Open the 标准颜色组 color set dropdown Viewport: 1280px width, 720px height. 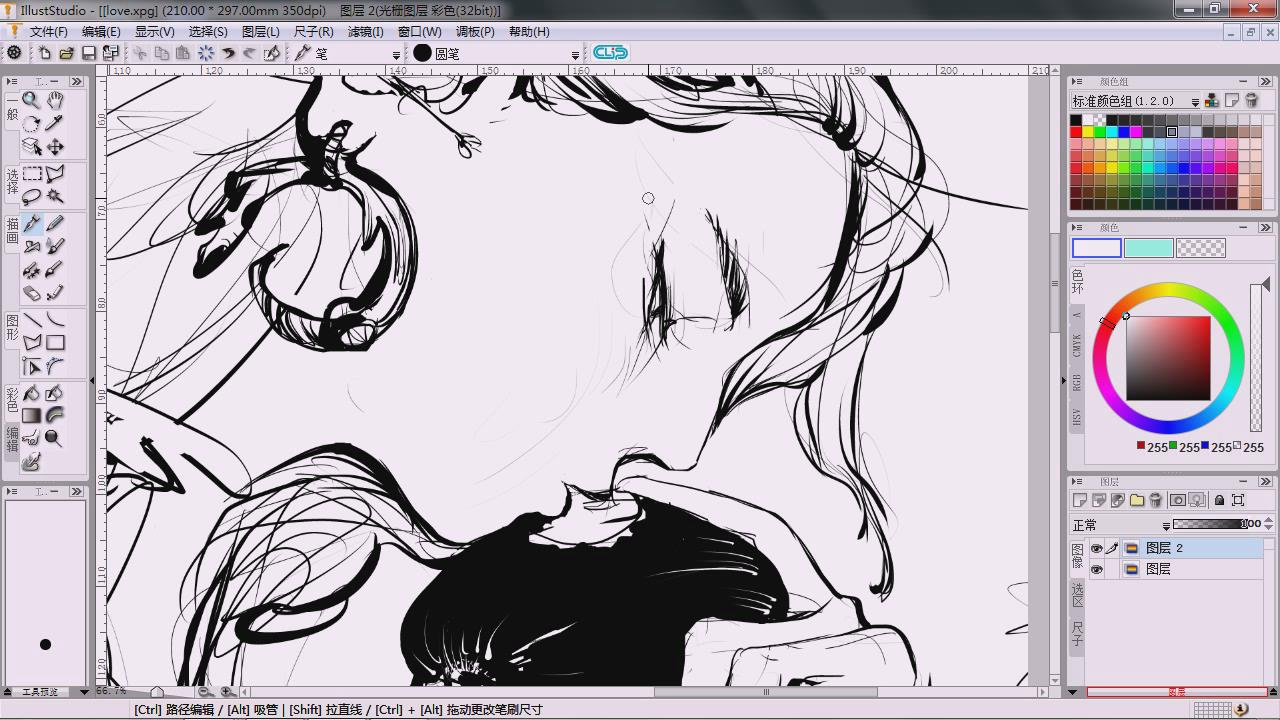tap(1194, 101)
